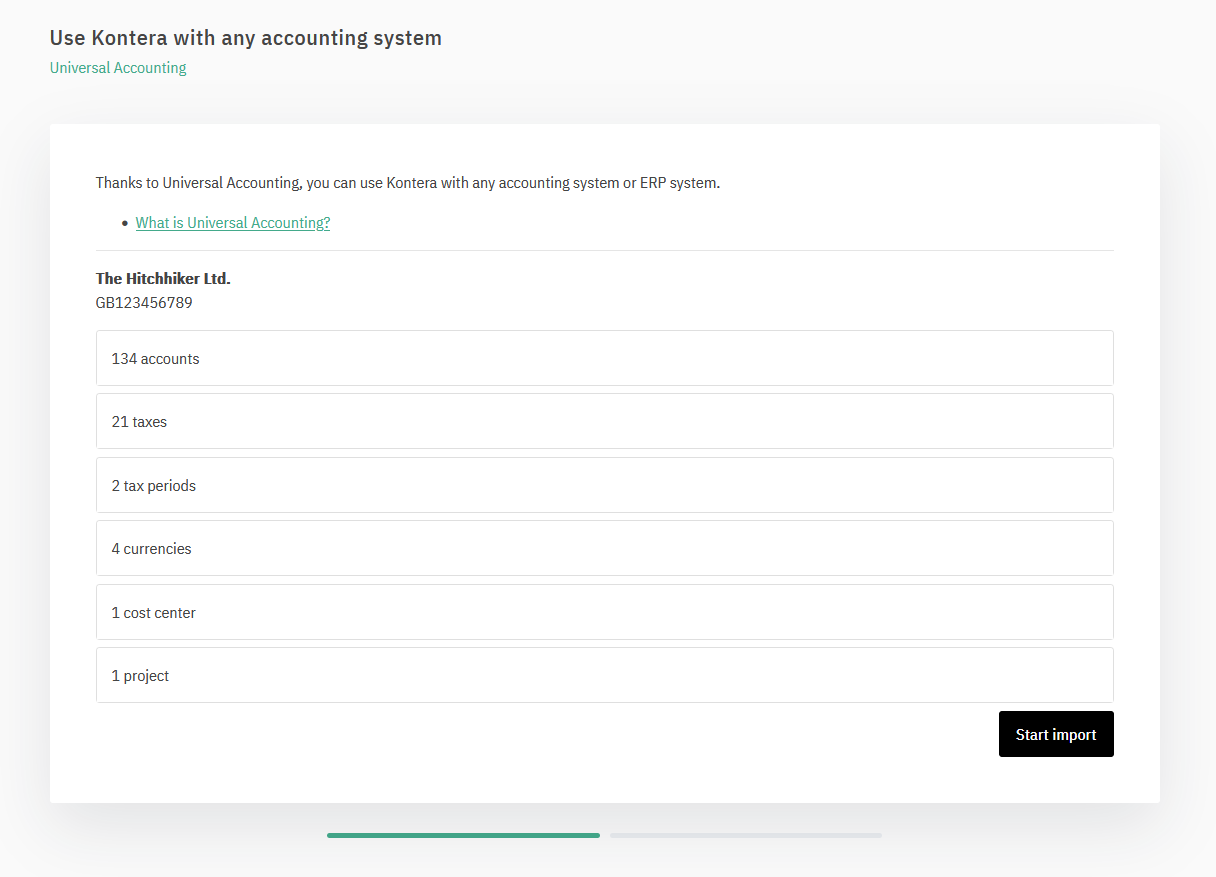Open the 1 project panel

[x=604, y=675]
